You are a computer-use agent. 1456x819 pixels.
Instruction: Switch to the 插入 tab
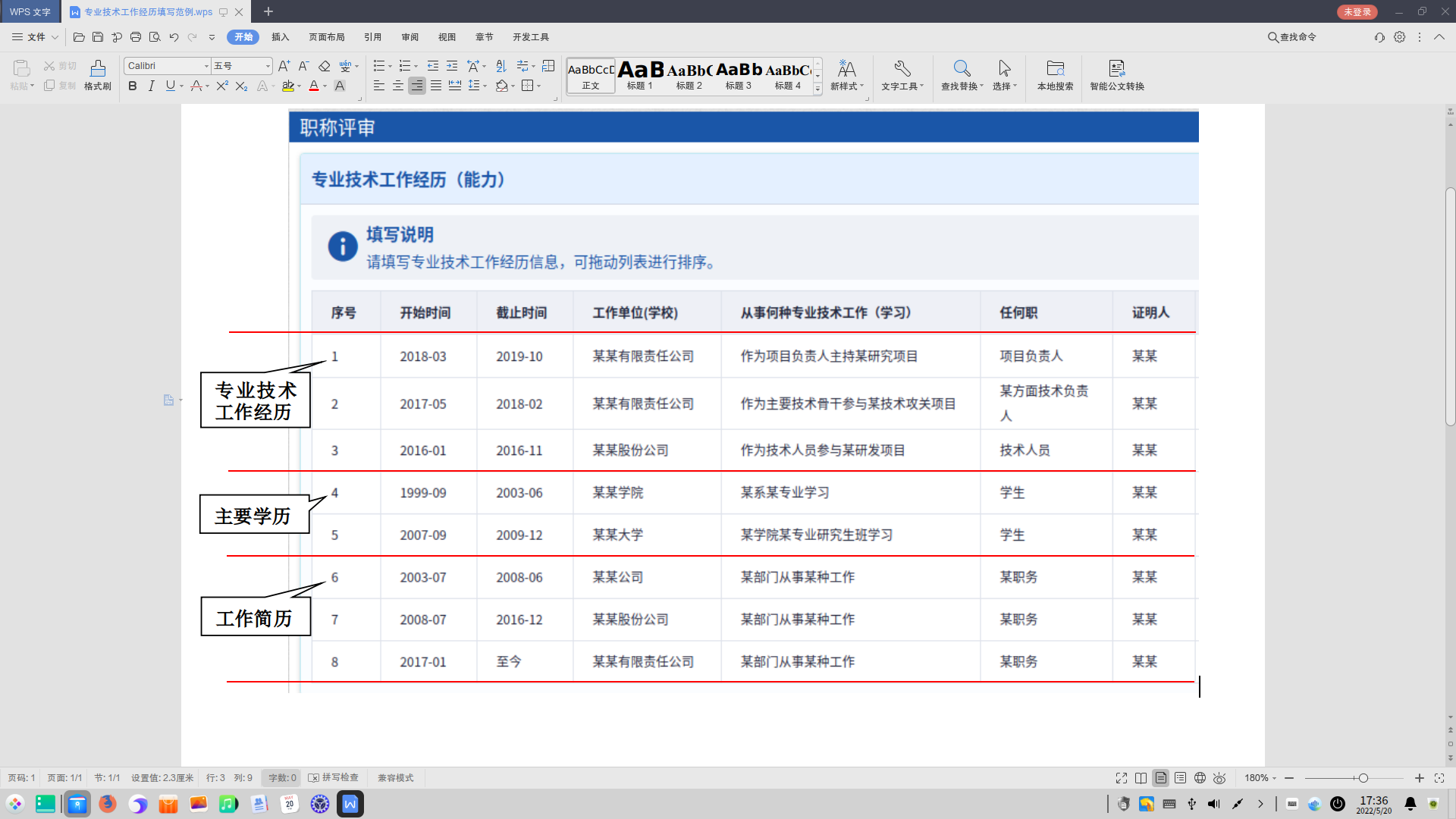281,37
